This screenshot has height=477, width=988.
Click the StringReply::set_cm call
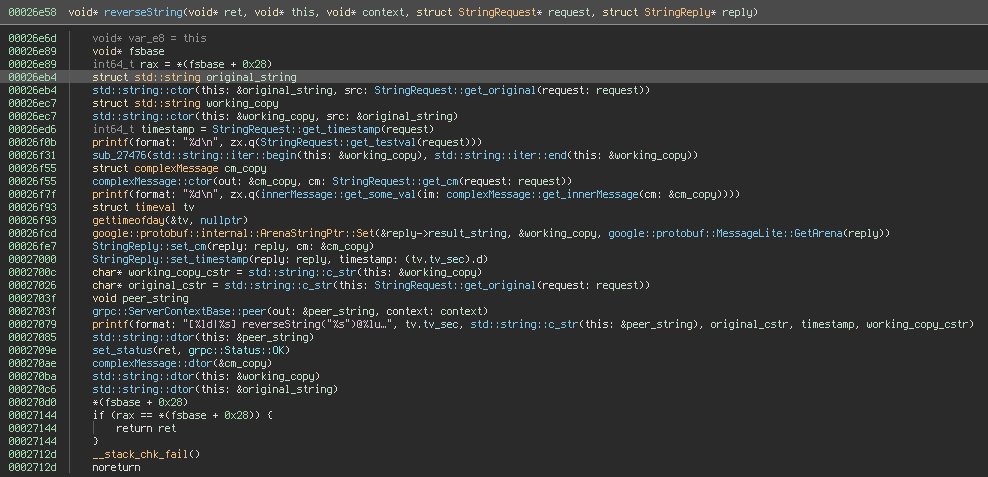tap(133, 245)
